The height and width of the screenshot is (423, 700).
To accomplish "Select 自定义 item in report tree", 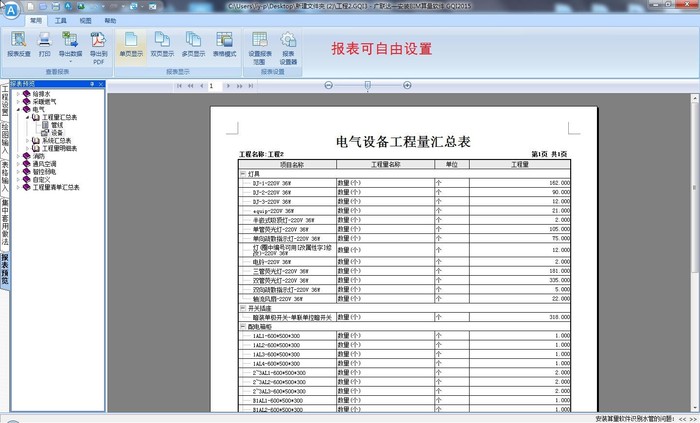I will (x=42, y=179).
